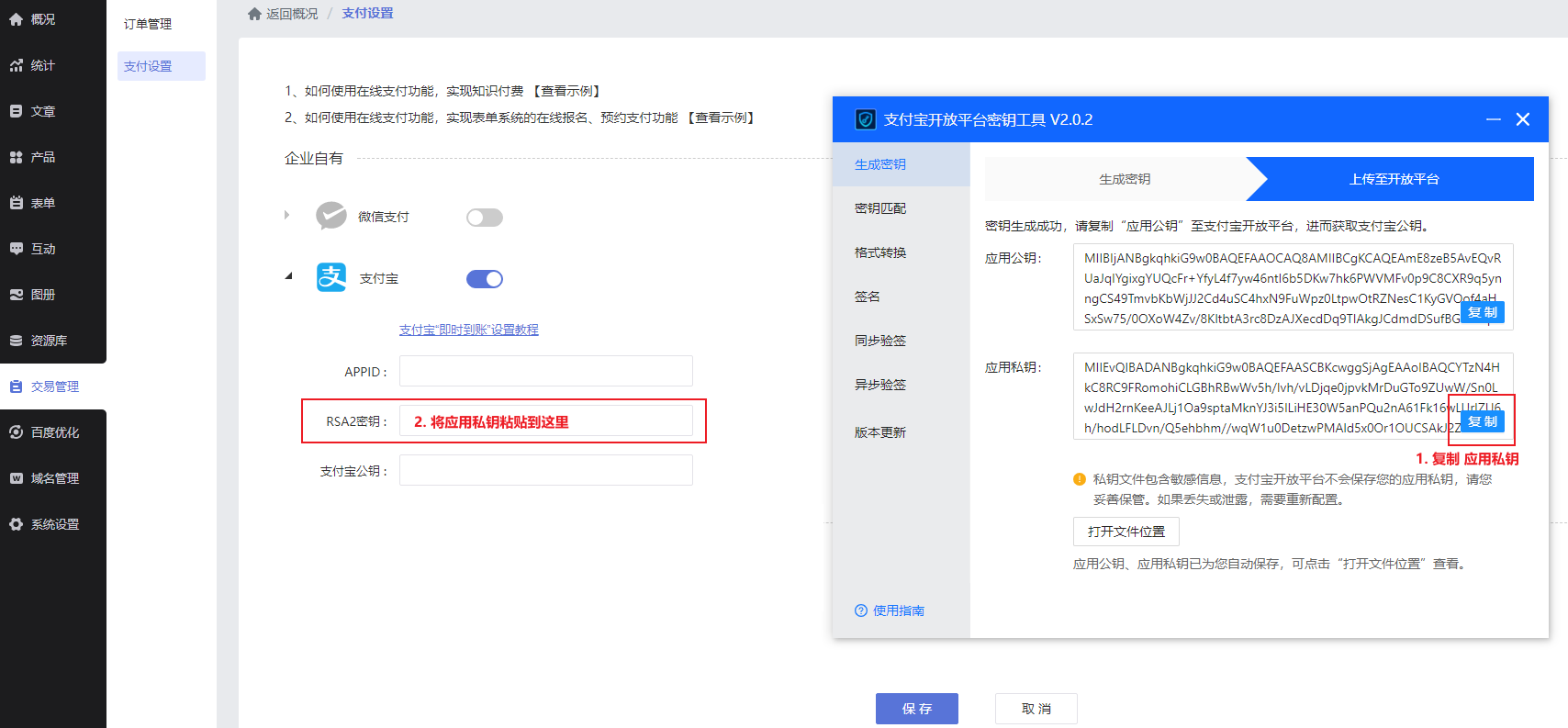Select the 支付设置 submenu item
Screen dimensions: 1568x728
coord(162,66)
